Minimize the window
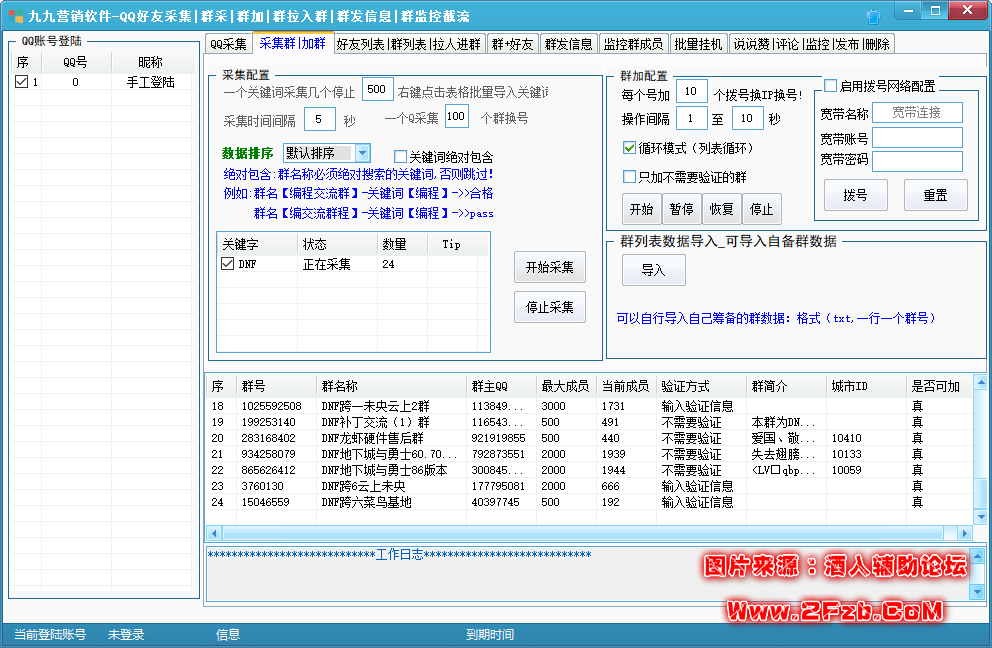 click(x=906, y=11)
